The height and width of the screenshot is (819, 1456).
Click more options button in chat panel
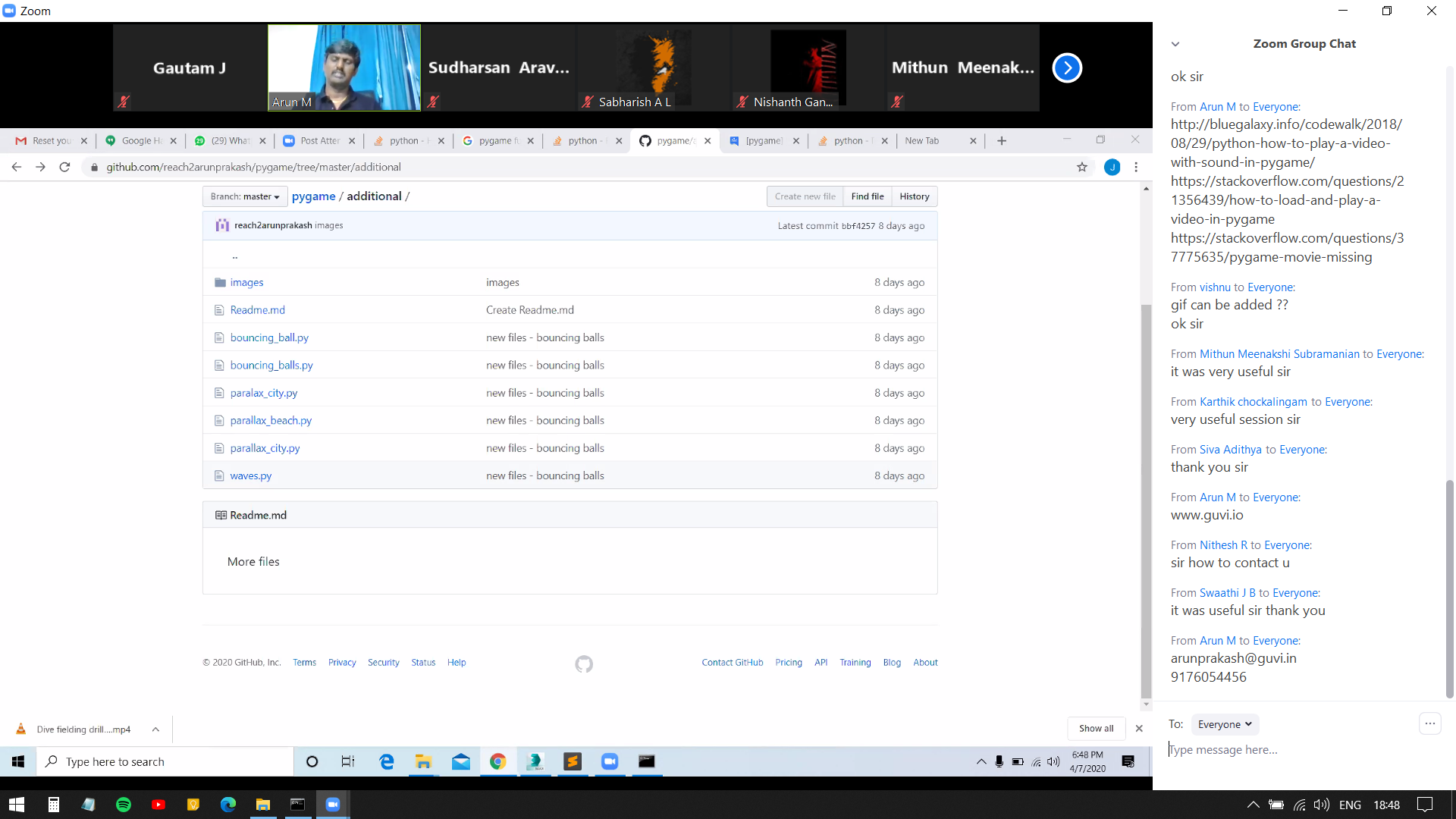tap(1429, 723)
